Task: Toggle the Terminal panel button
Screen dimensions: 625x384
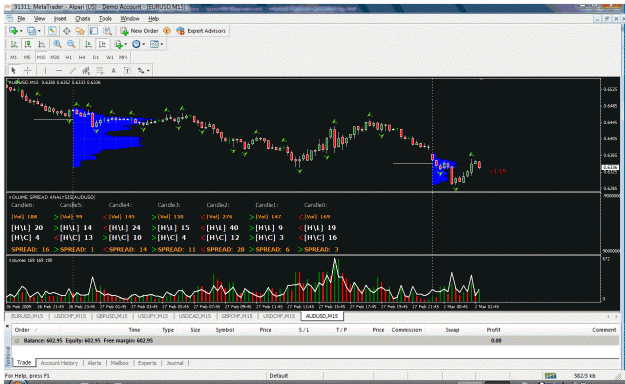Action: pyautogui.click(x=94, y=31)
